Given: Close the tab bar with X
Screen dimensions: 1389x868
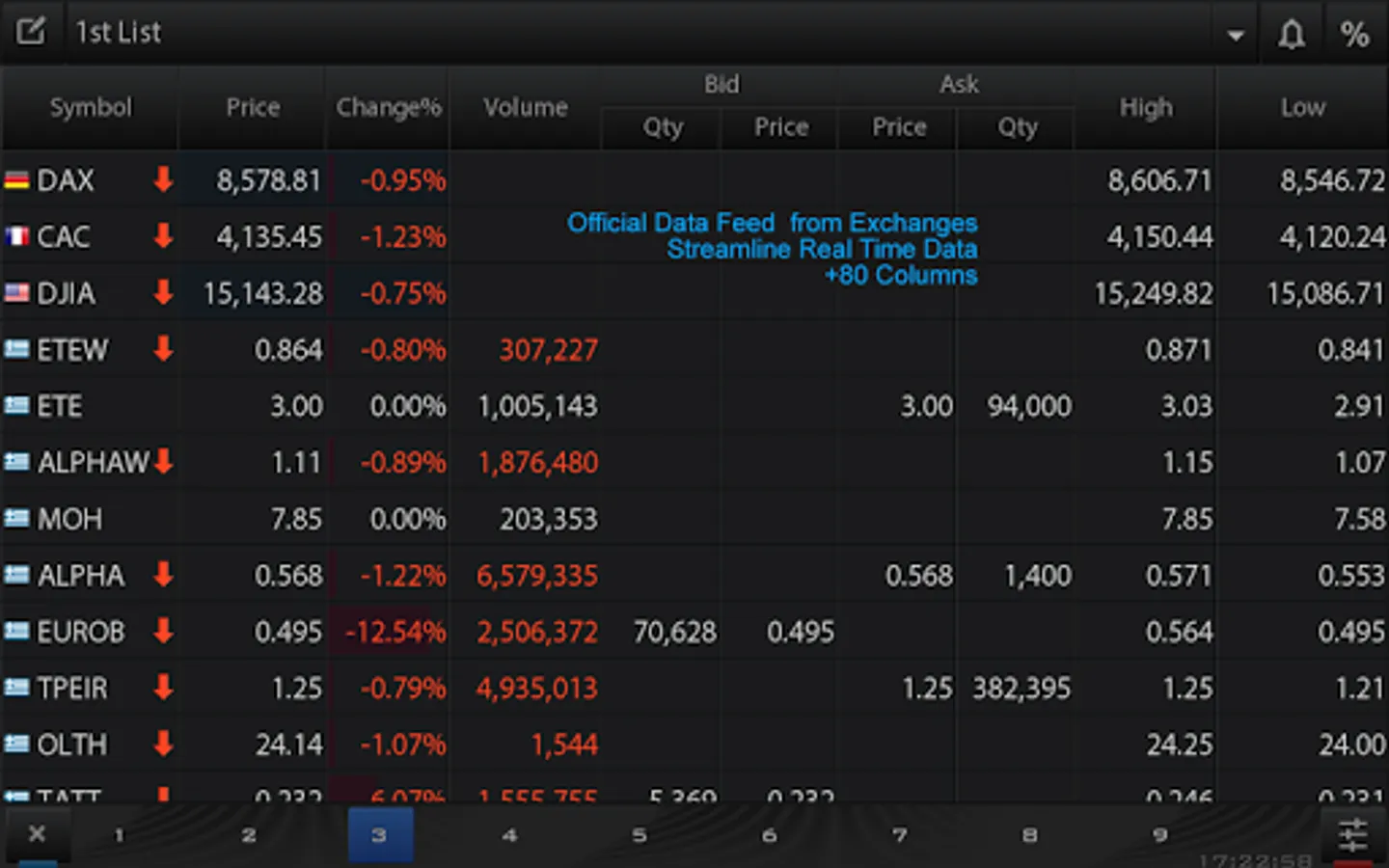Looking at the screenshot, I should [37, 833].
